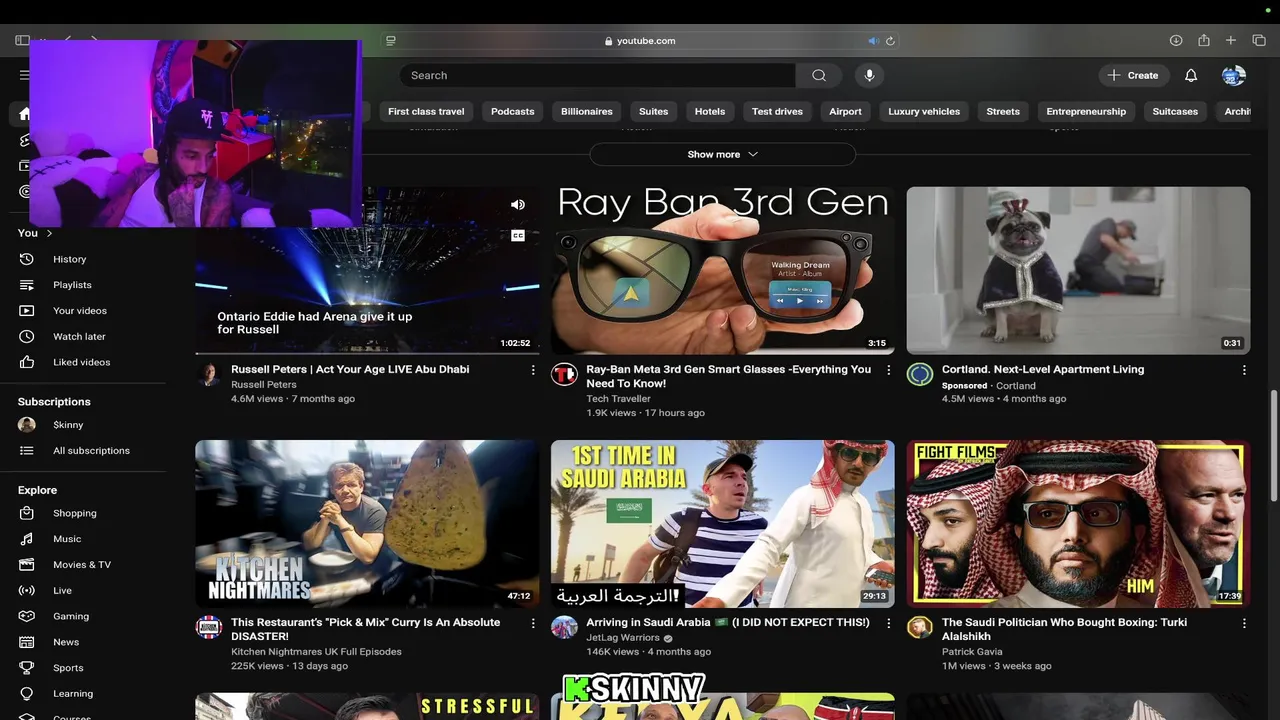1280x720 pixels.
Task: Open YouTube notifications bell
Action: [1191, 75]
